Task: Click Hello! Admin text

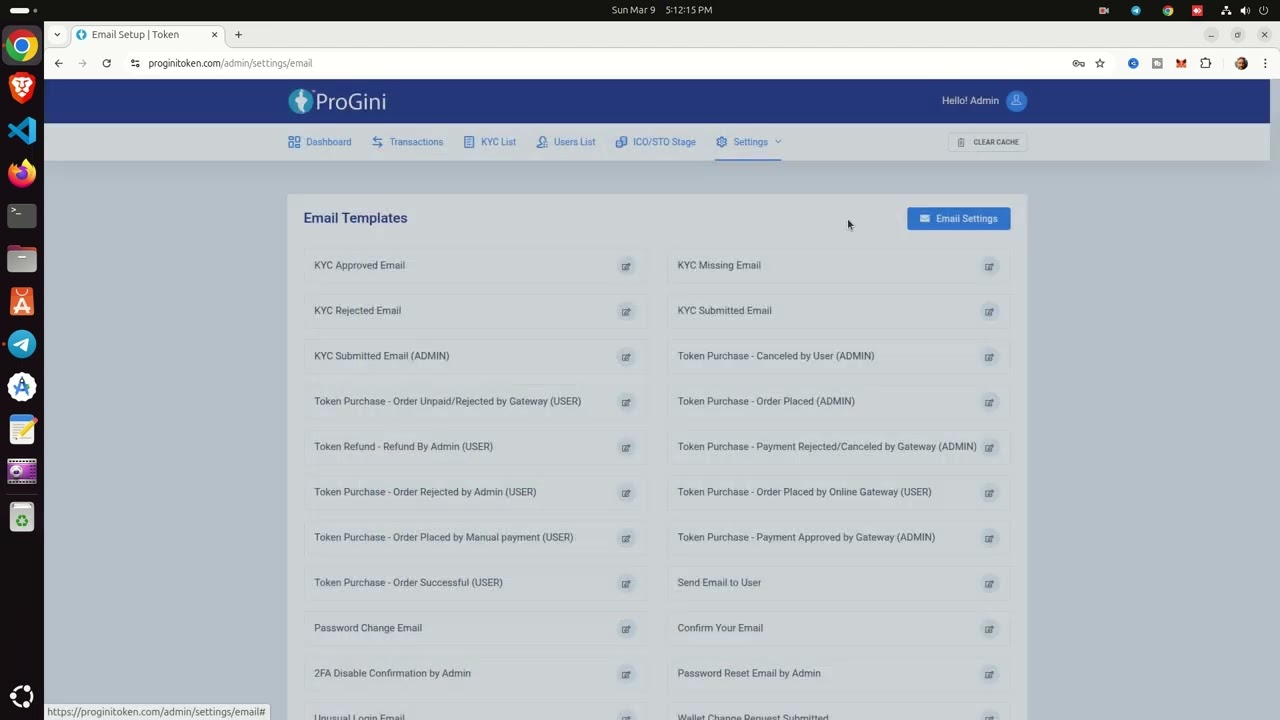Action: pyautogui.click(x=970, y=100)
